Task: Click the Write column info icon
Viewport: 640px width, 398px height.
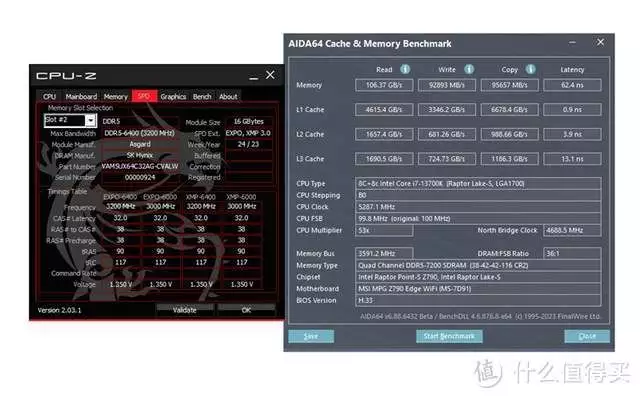Action: click(469, 69)
